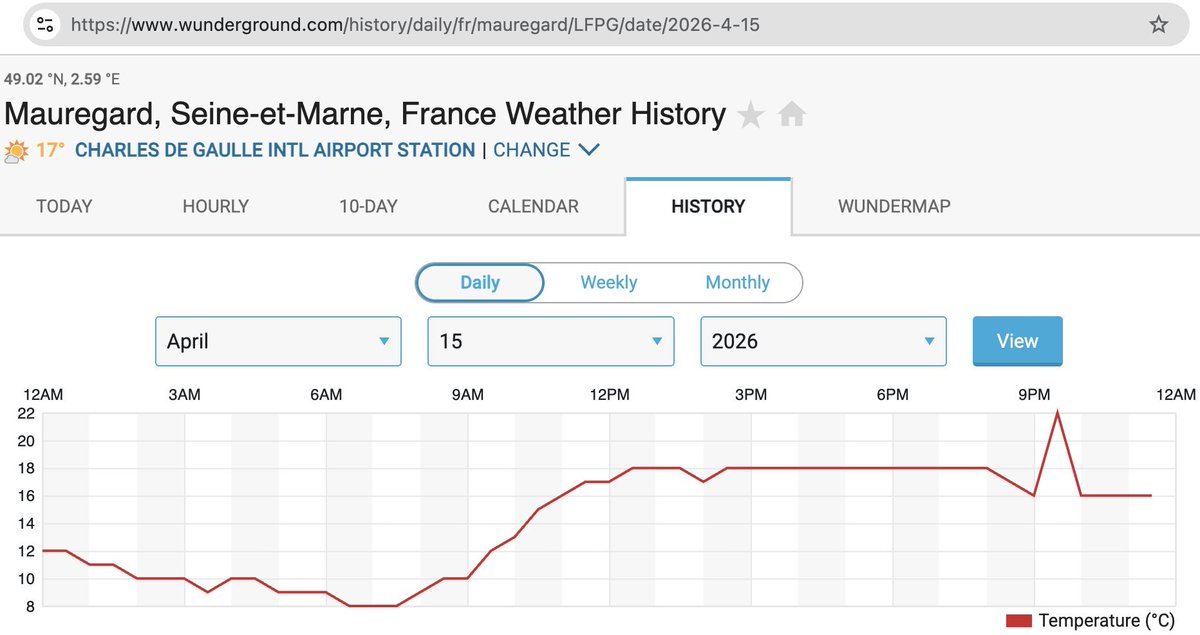
Task: Favorite this location with the gray star
Action: (750, 115)
